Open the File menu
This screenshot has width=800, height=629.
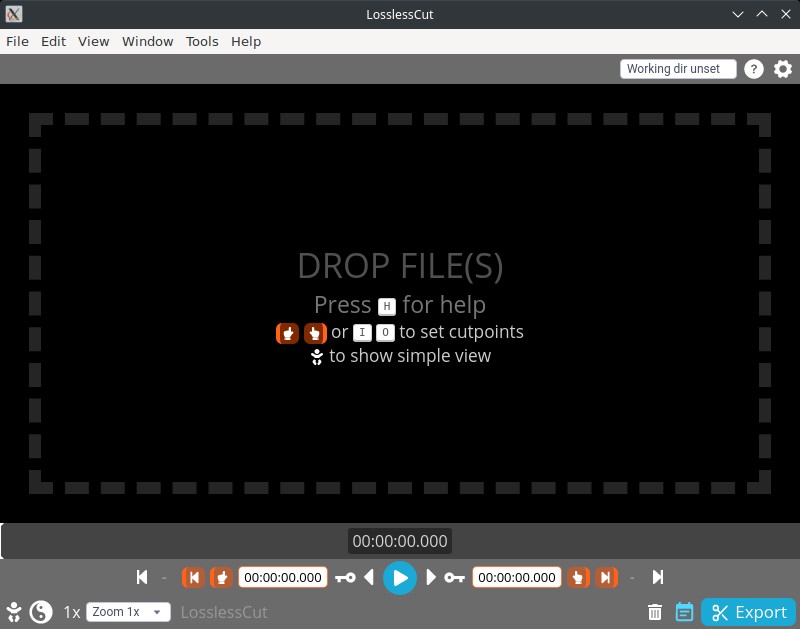tap(17, 41)
